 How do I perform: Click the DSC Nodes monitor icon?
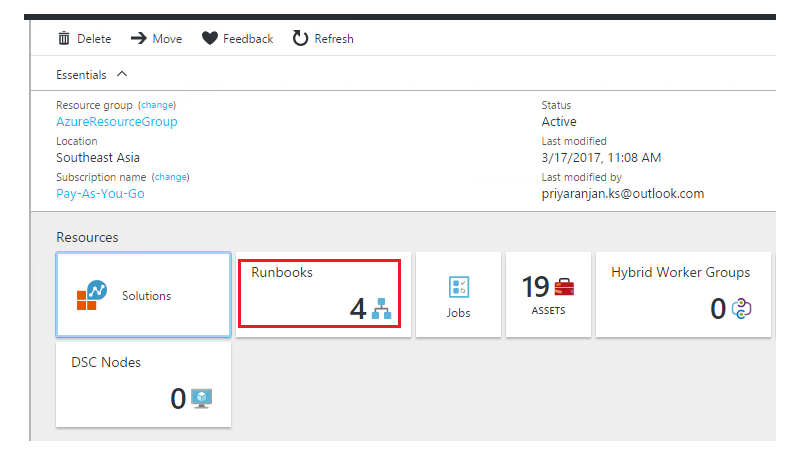pos(202,399)
